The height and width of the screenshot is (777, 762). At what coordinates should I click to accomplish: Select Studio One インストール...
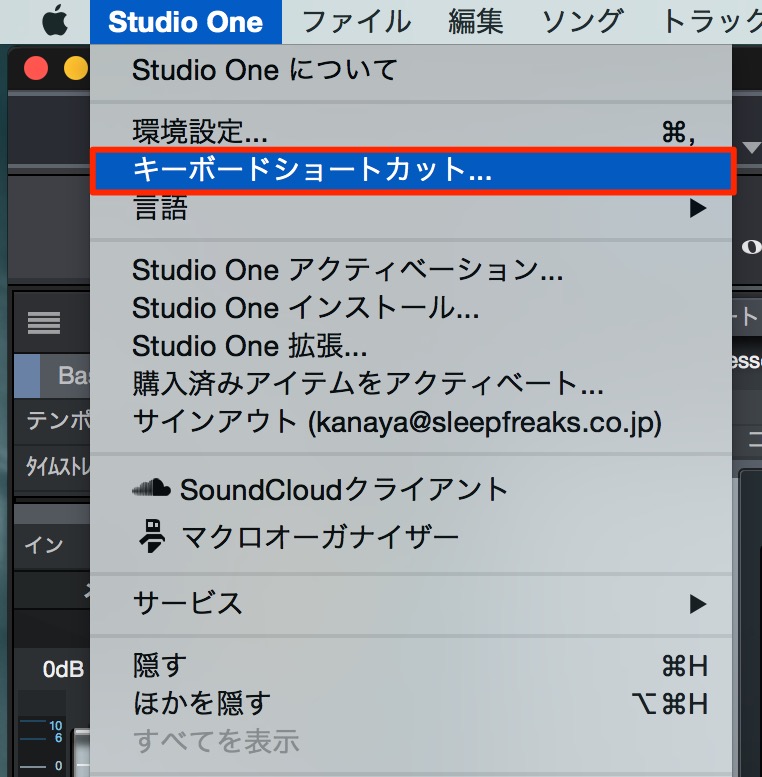click(x=411, y=308)
